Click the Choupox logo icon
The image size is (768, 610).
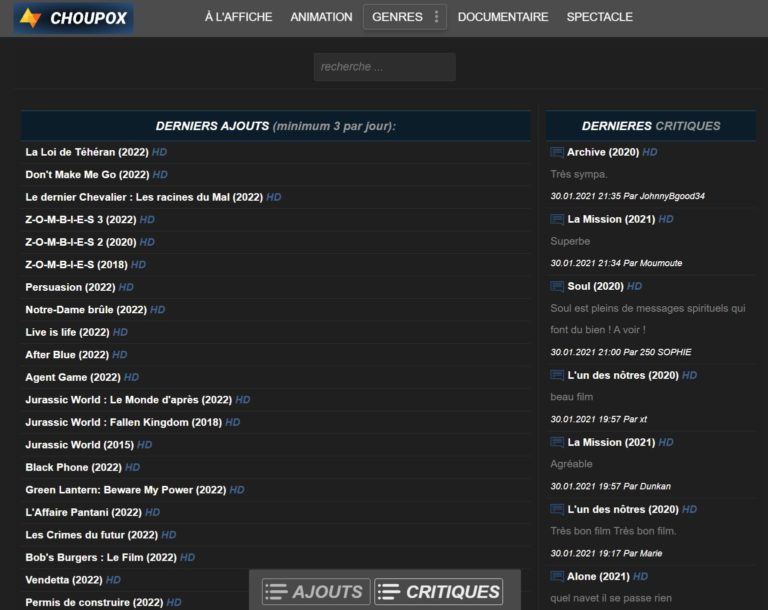point(31,18)
